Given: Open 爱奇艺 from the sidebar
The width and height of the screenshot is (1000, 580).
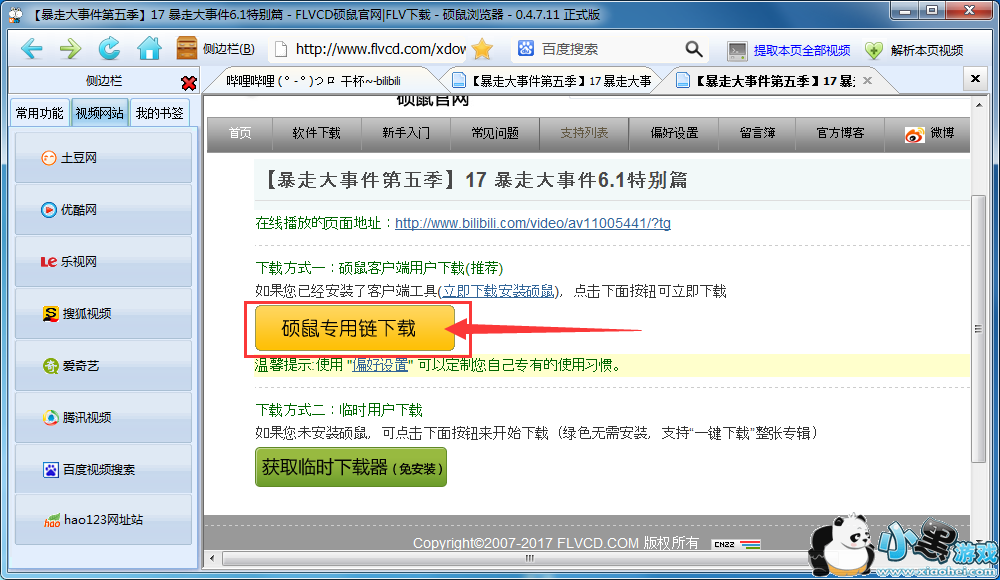Looking at the screenshot, I should 103,366.
